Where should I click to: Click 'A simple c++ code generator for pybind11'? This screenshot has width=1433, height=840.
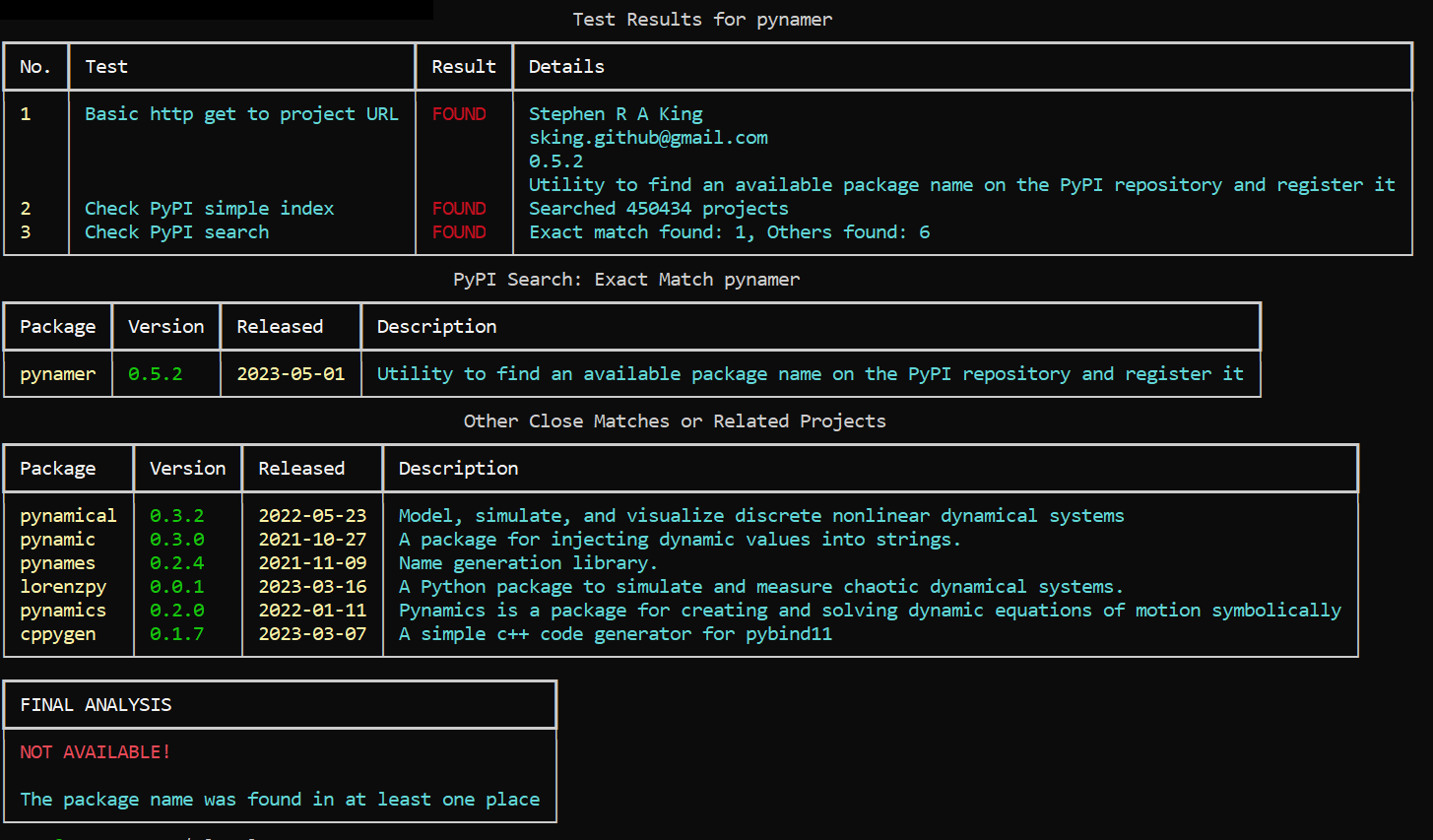616,634
